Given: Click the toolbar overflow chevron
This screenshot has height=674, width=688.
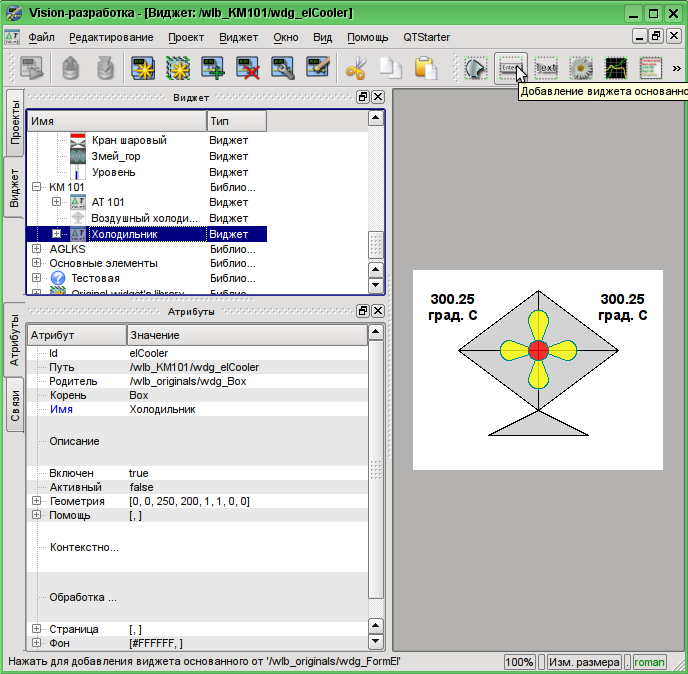Looking at the screenshot, I should (x=677, y=68).
